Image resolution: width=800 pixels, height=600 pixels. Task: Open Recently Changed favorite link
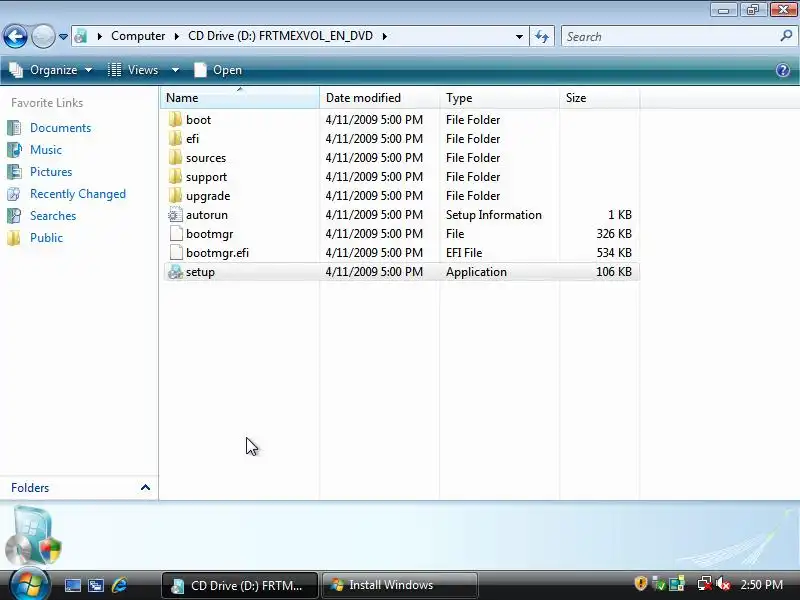[78, 194]
